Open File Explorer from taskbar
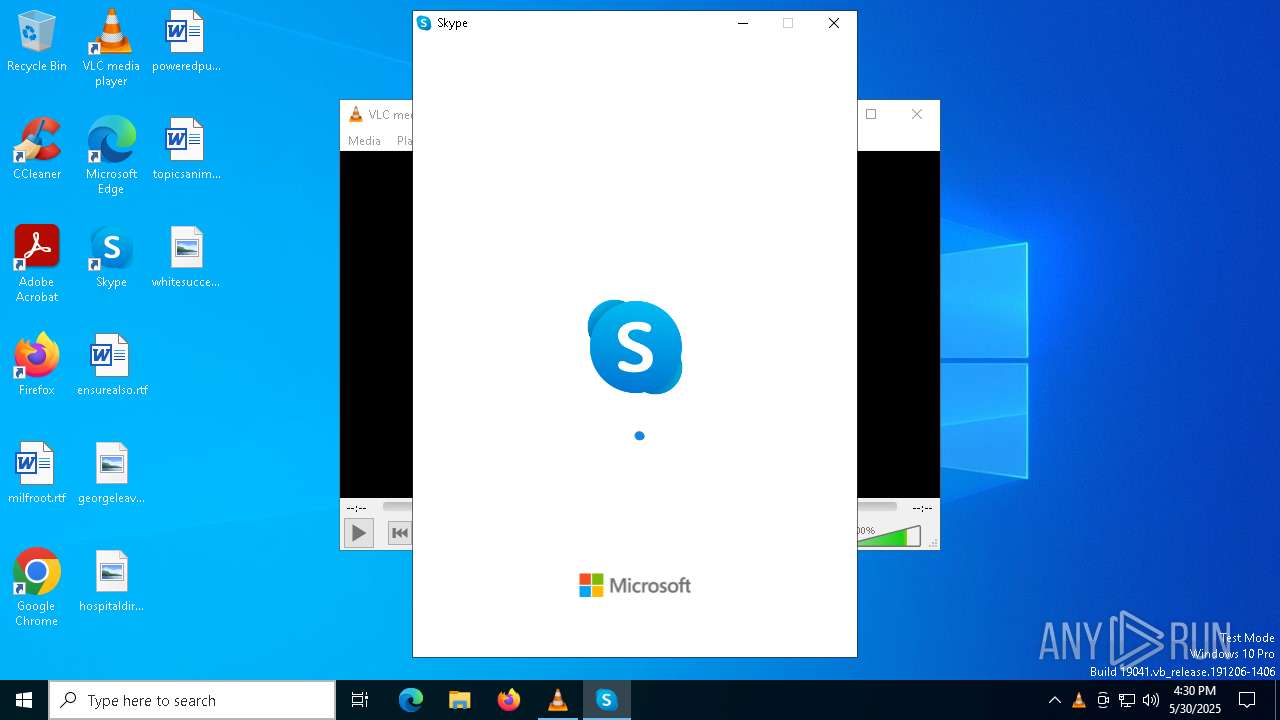Screen dimensions: 1280x720 tap(460, 700)
